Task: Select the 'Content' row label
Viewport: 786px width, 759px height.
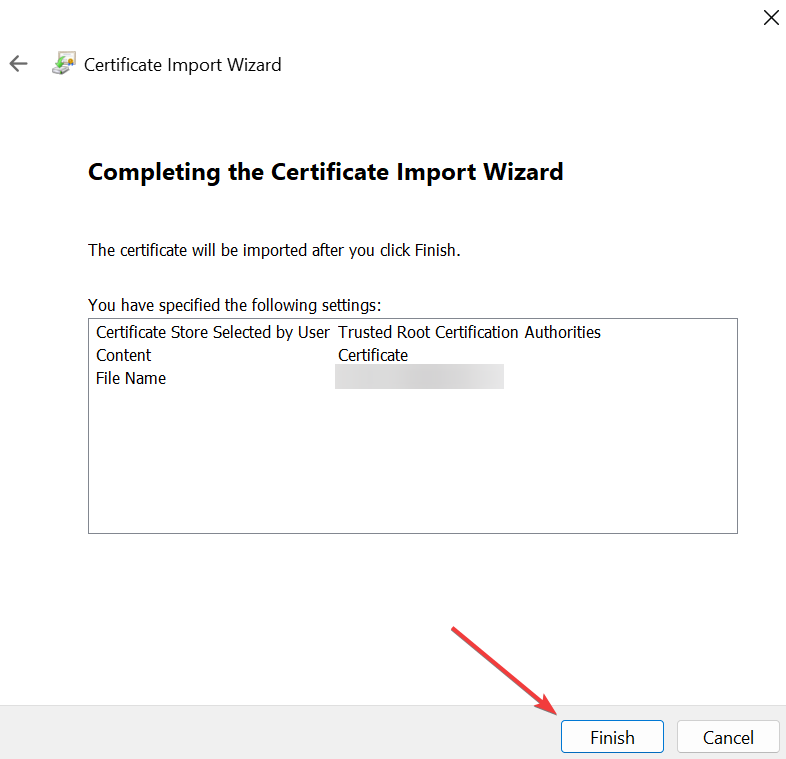Action: point(123,355)
